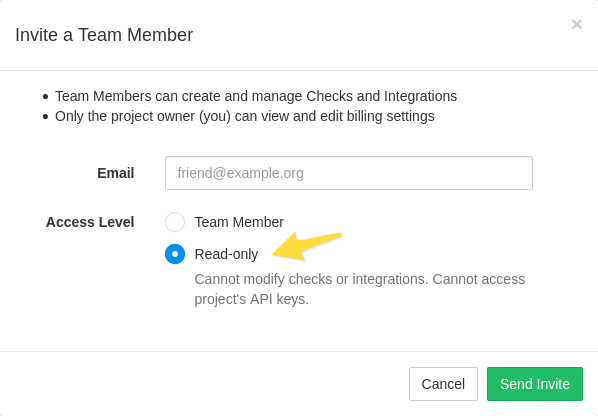Click the bullet dot before Team Members

46,96
